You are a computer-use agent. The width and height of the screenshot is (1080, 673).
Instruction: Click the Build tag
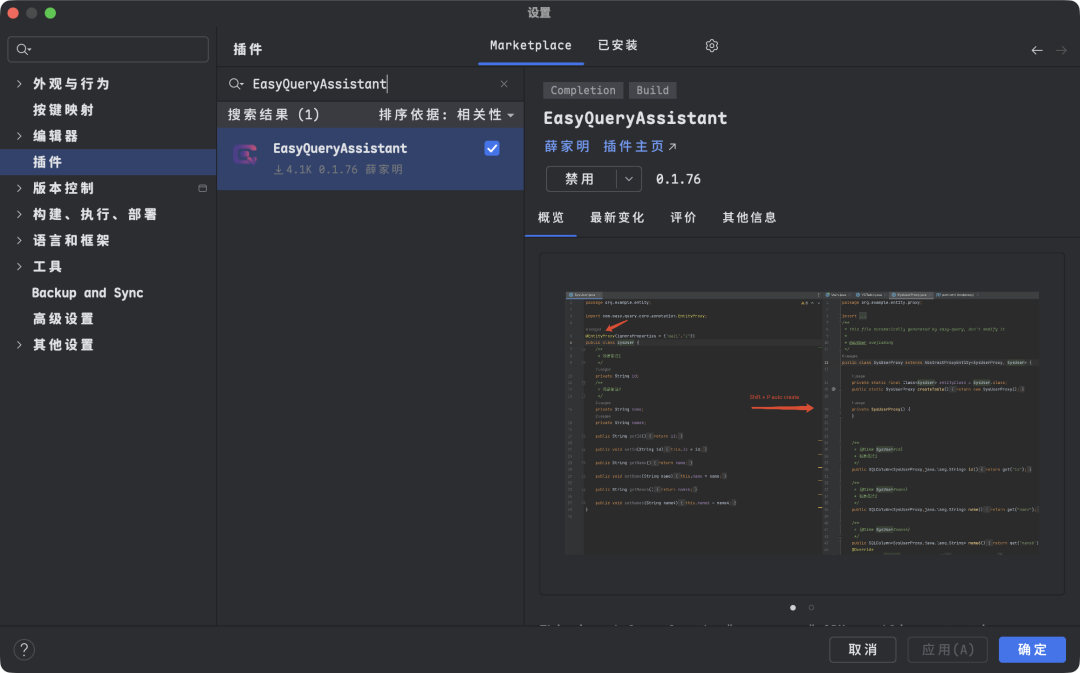pyautogui.click(x=652, y=90)
